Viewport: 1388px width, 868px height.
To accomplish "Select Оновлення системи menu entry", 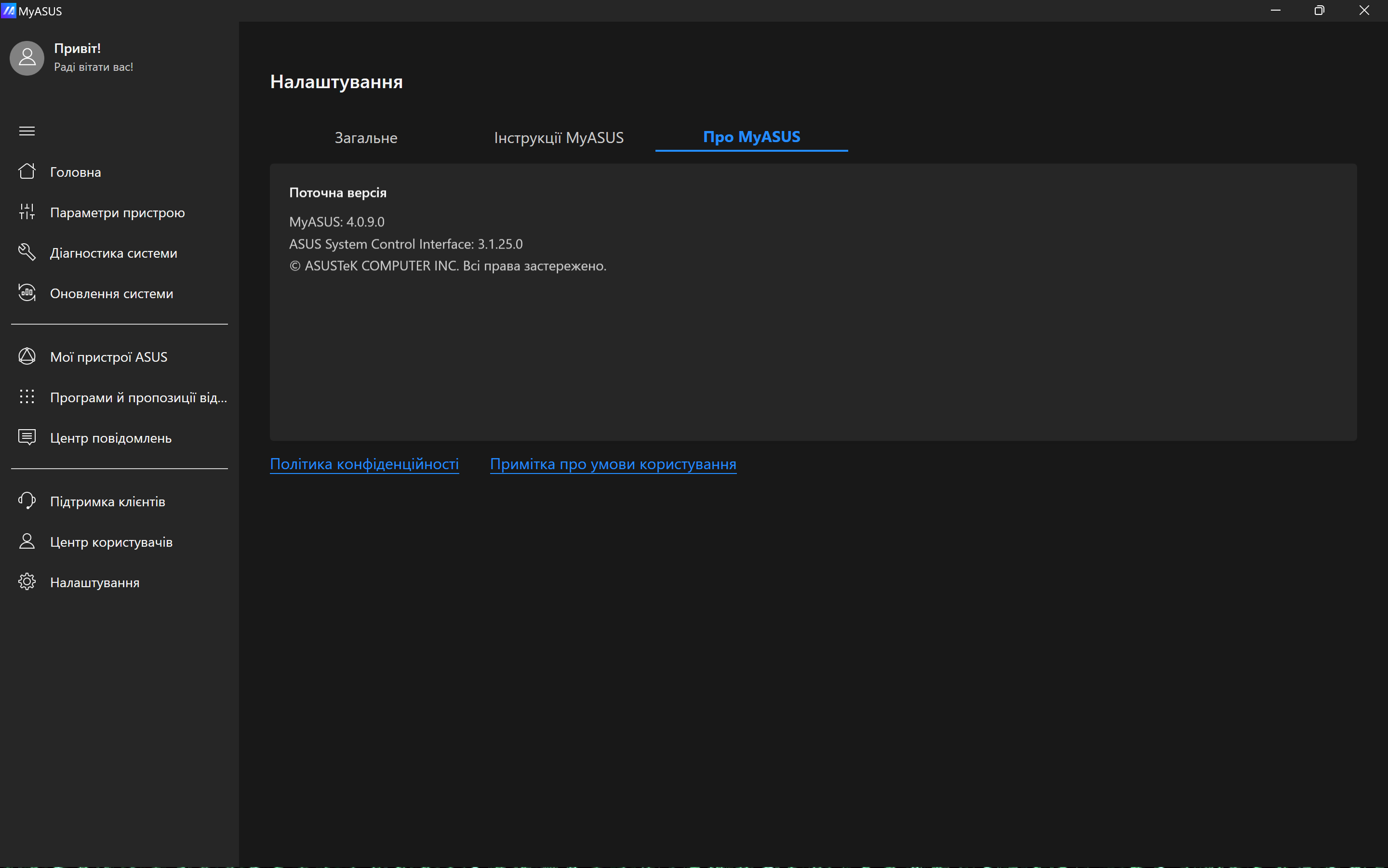I will coord(111,293).
